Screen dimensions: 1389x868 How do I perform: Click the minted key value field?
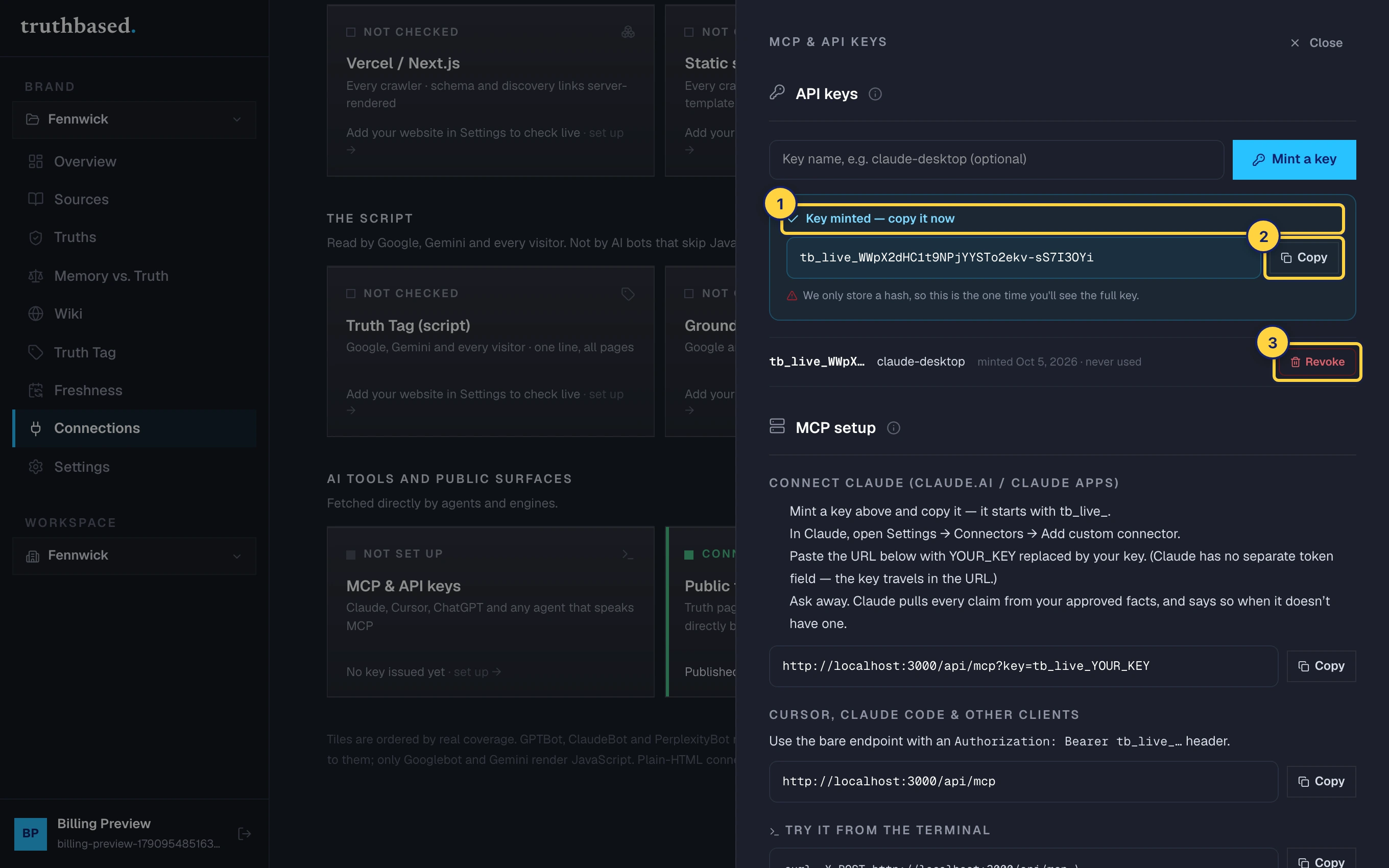point(1023,258)
